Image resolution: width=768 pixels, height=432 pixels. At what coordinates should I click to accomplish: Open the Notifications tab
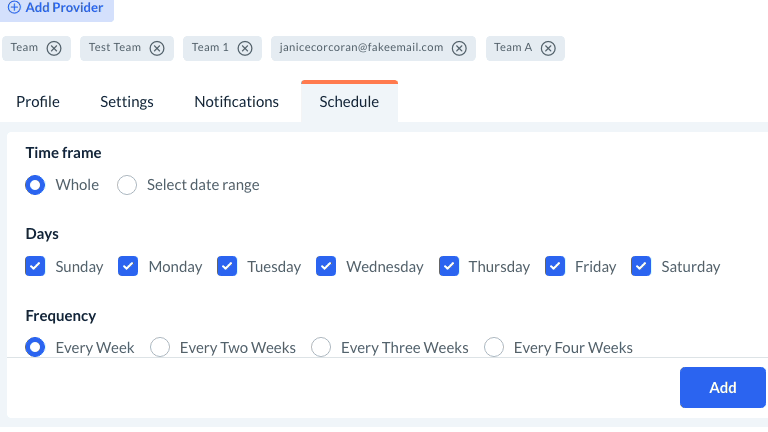pyautogui.click(x=236, y=102)
